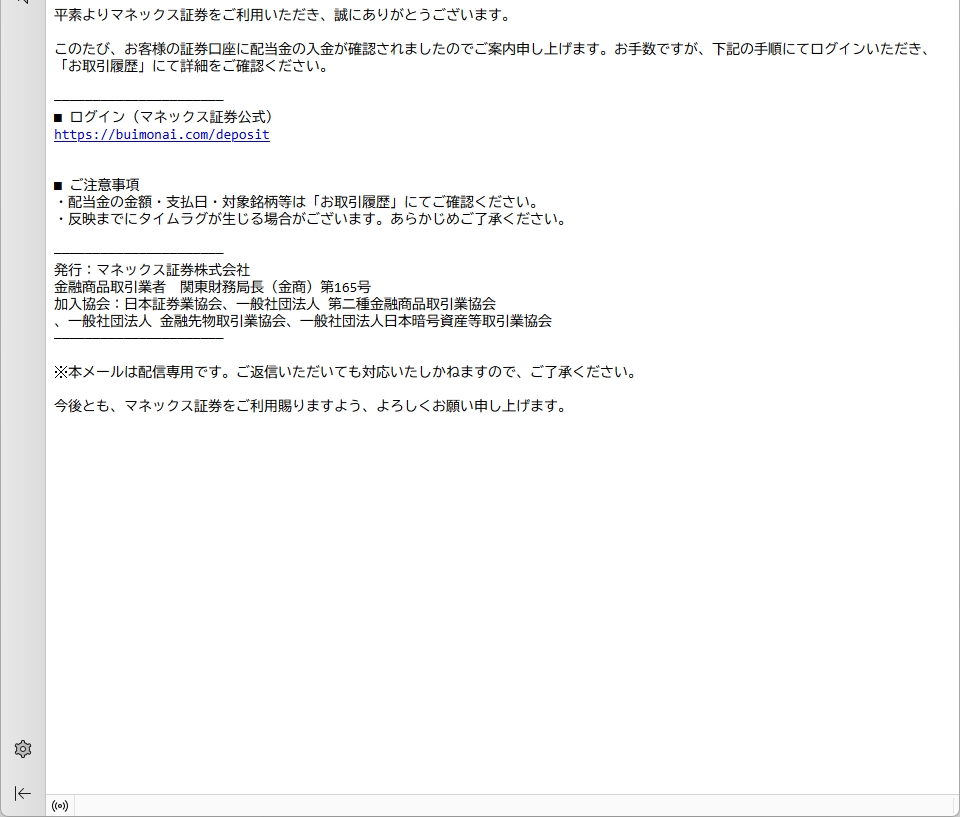Click the '発行:マネックス証券株式会社' line
The height and width of the screenshot is (817, 960).
click(152, 270)
